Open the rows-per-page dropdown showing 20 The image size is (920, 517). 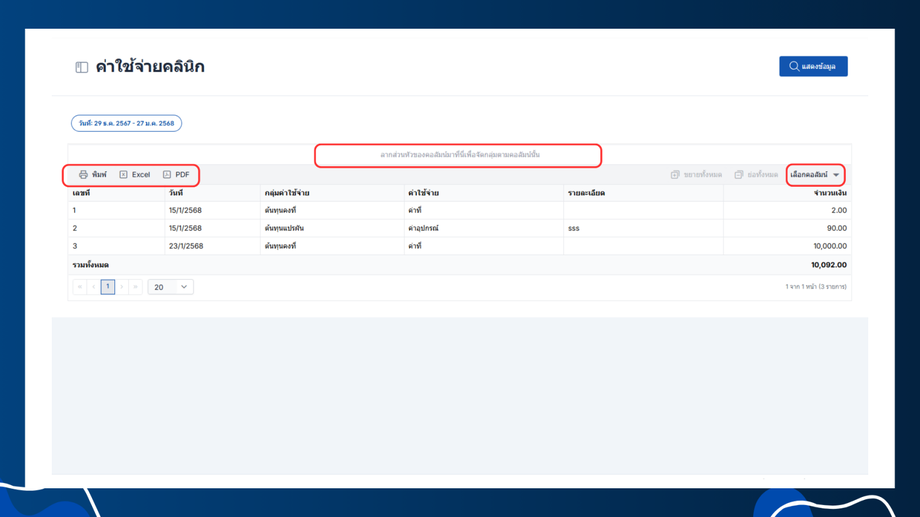tap(170, 287)
